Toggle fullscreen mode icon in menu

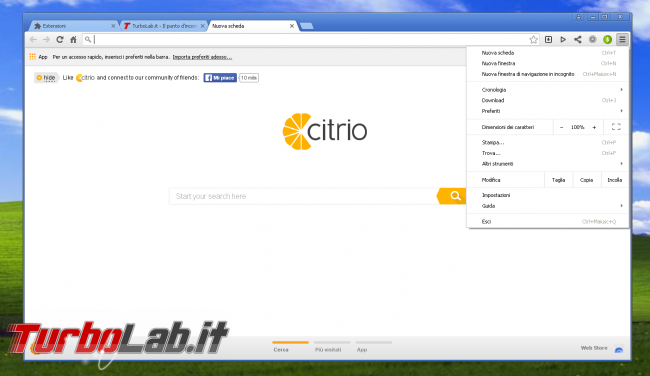[x=616, y=127]
